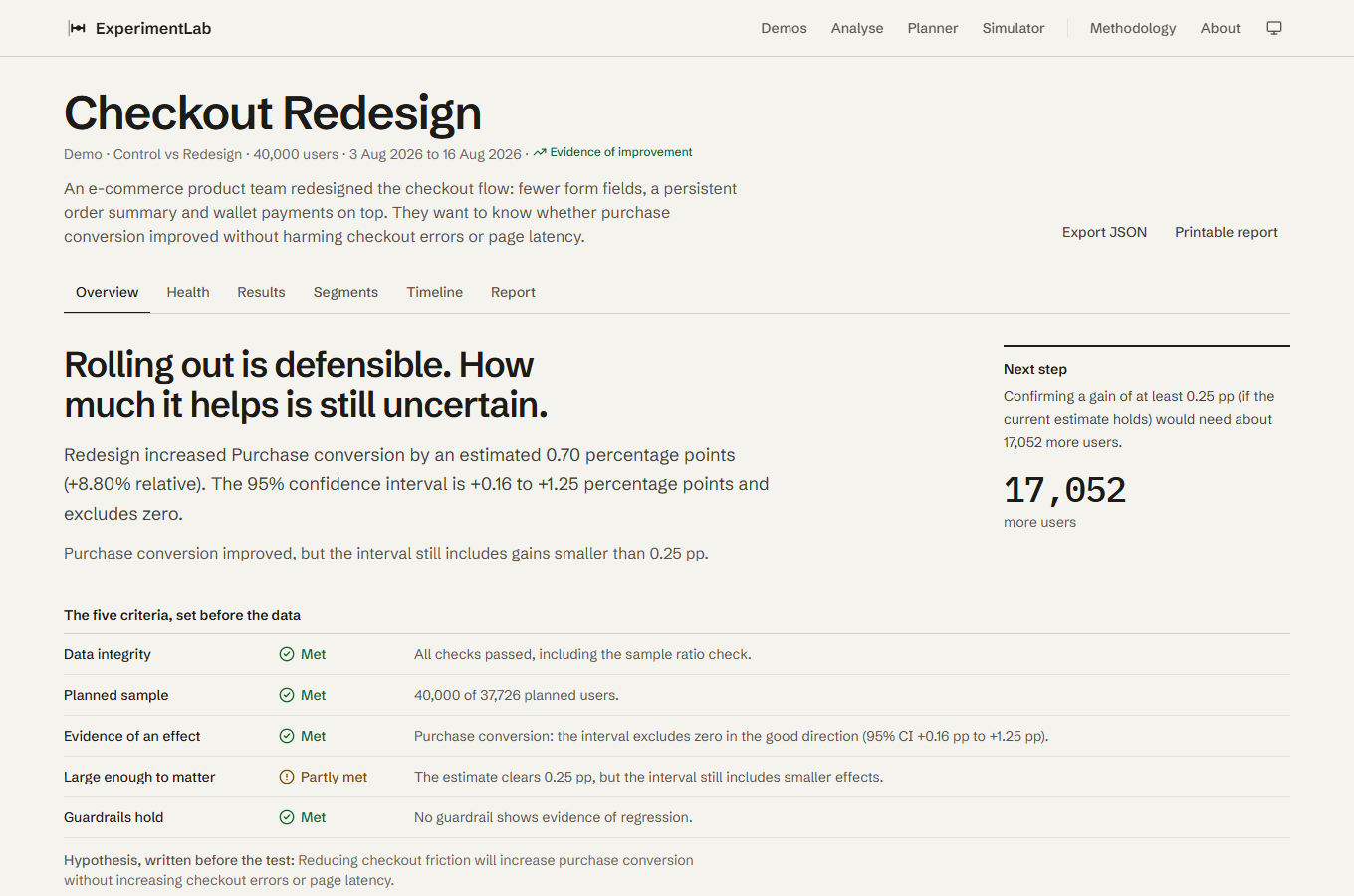Click the Partly met status text
Viewport: 1354px width, 896px height.
coord(334,777)
